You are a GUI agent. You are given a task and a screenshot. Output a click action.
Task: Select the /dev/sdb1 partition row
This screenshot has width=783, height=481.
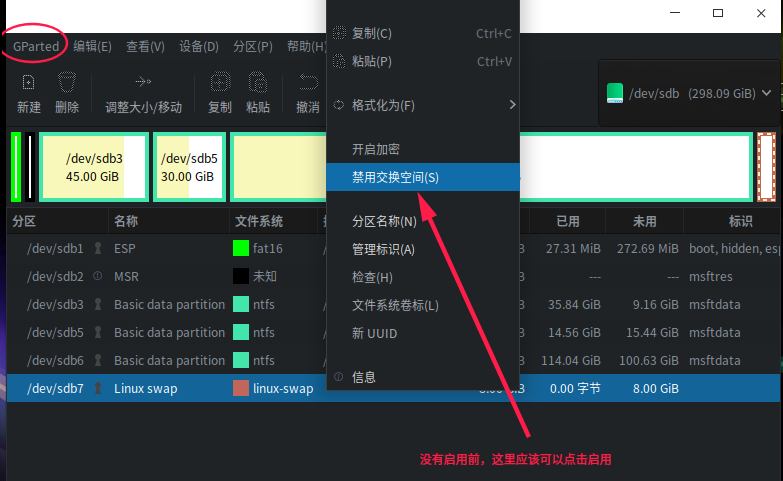point(393,248)
